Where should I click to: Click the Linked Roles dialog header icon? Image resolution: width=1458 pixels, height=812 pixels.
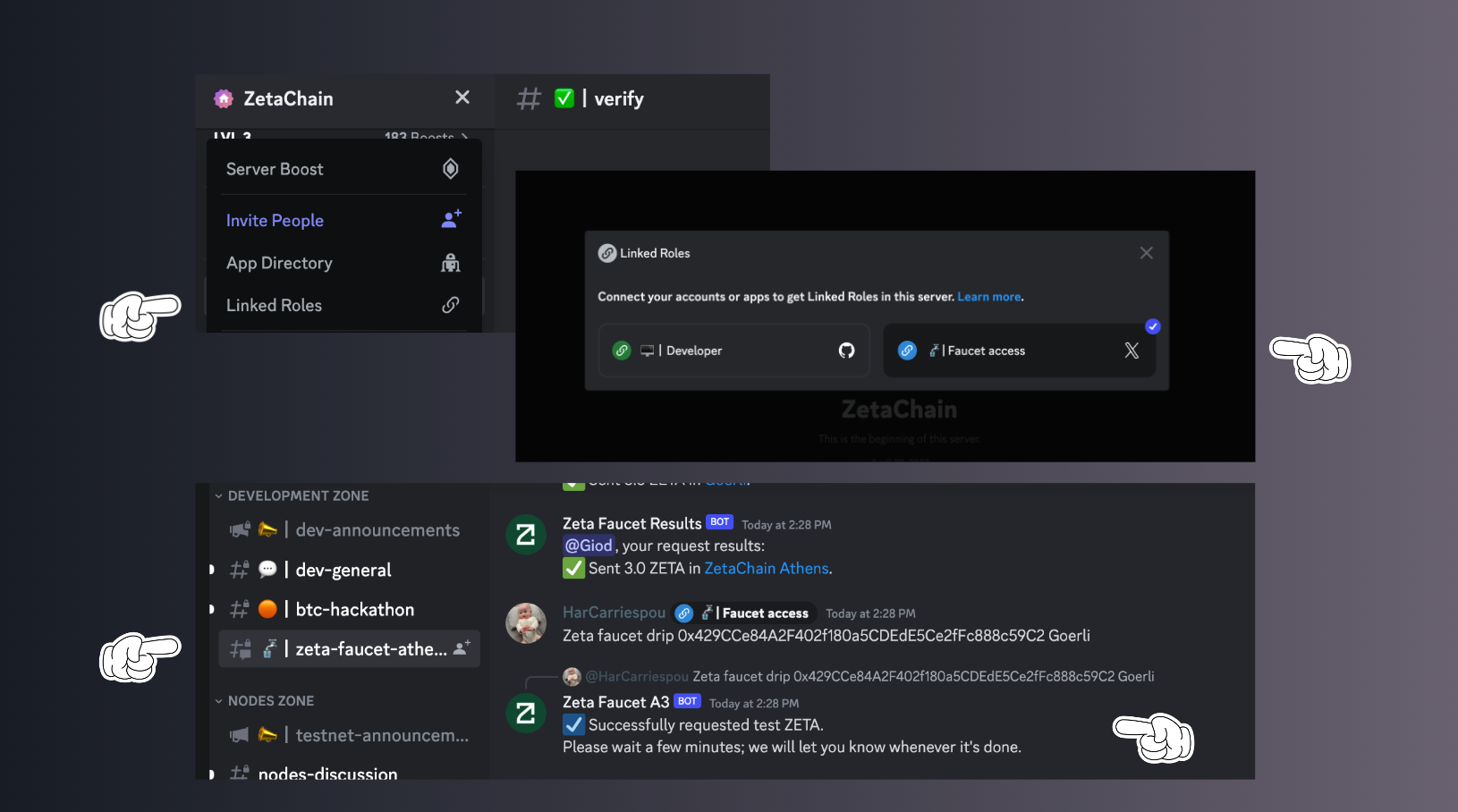(x=607, y=253)
